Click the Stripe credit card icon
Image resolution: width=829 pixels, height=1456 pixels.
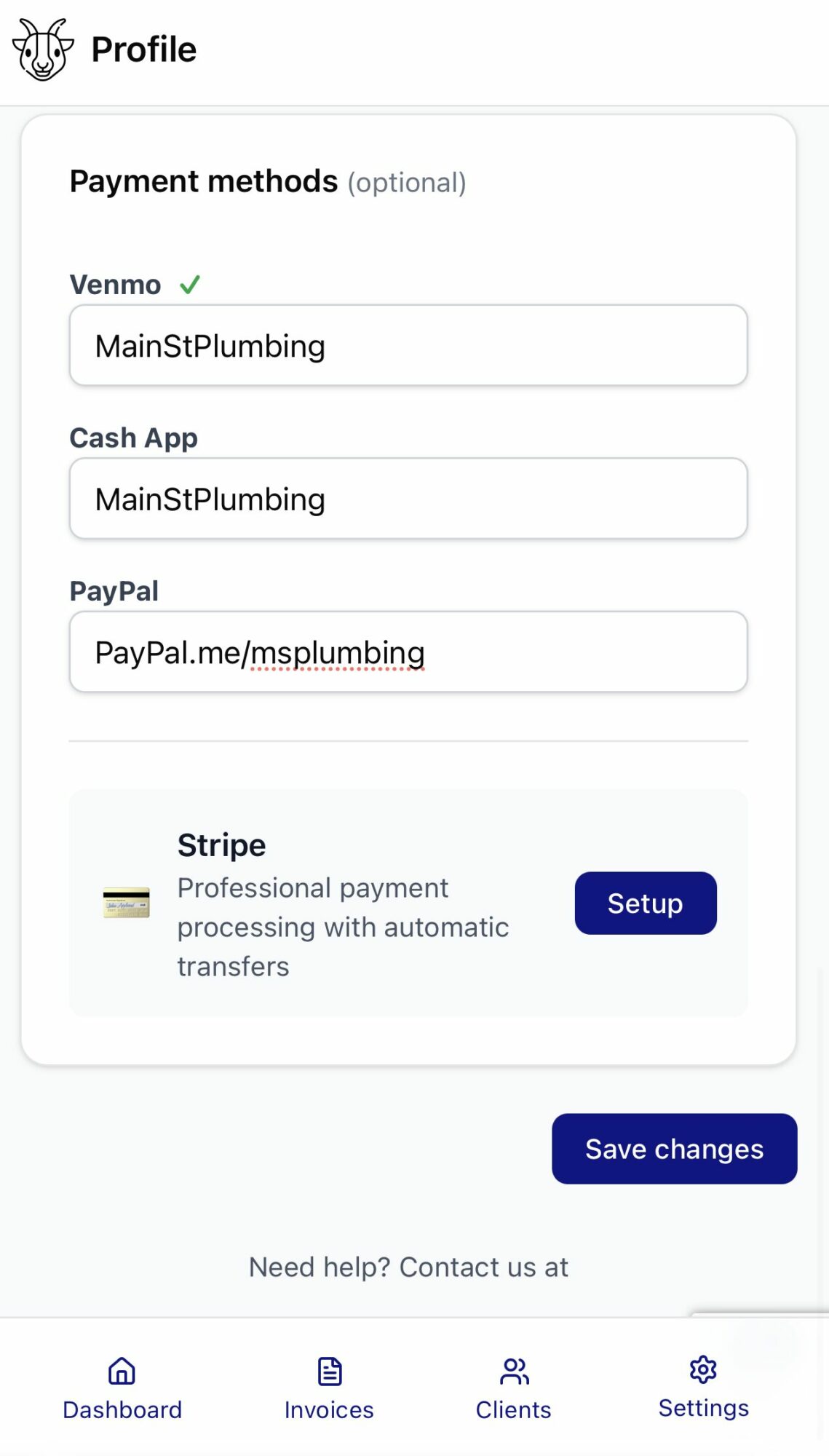pyautogui.click(x=127, y=903)
